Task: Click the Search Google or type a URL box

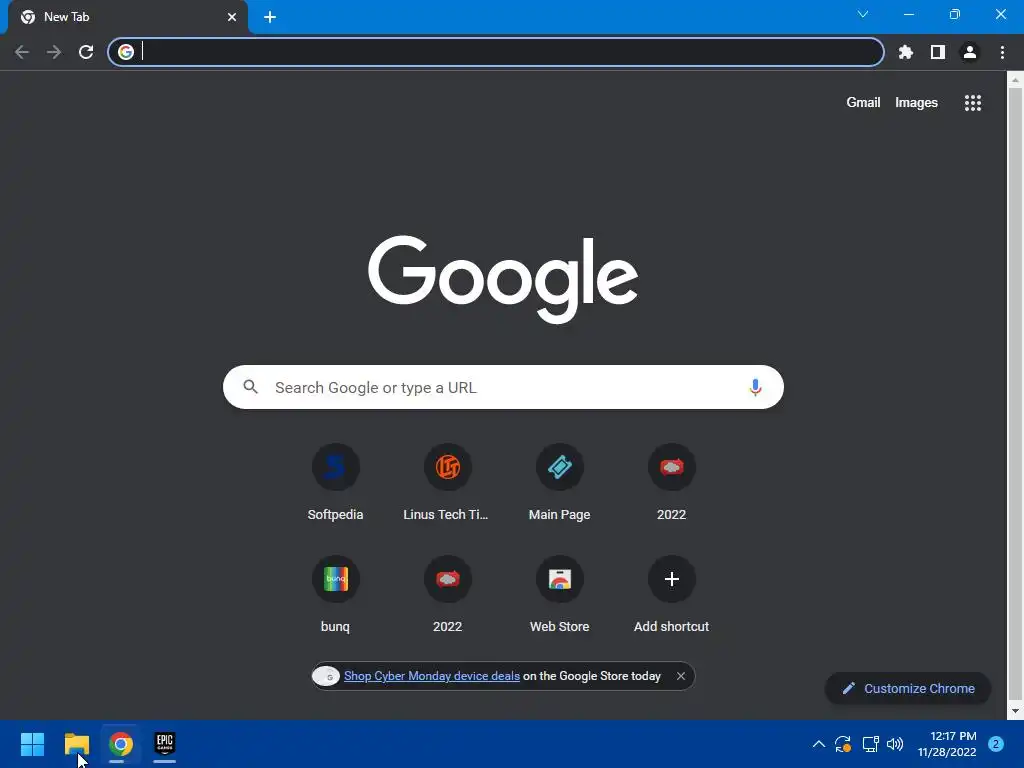Action: [503, 387]
